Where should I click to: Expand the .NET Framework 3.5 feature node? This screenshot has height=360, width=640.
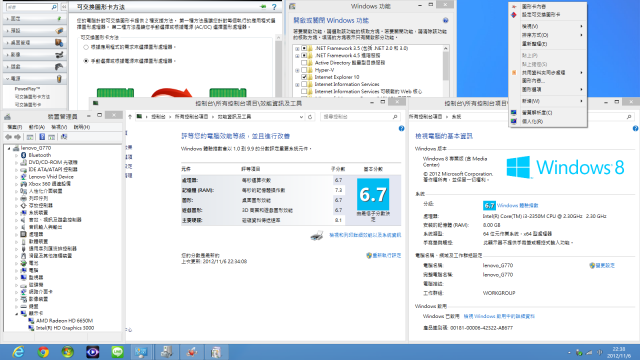(x=297, y=49)
